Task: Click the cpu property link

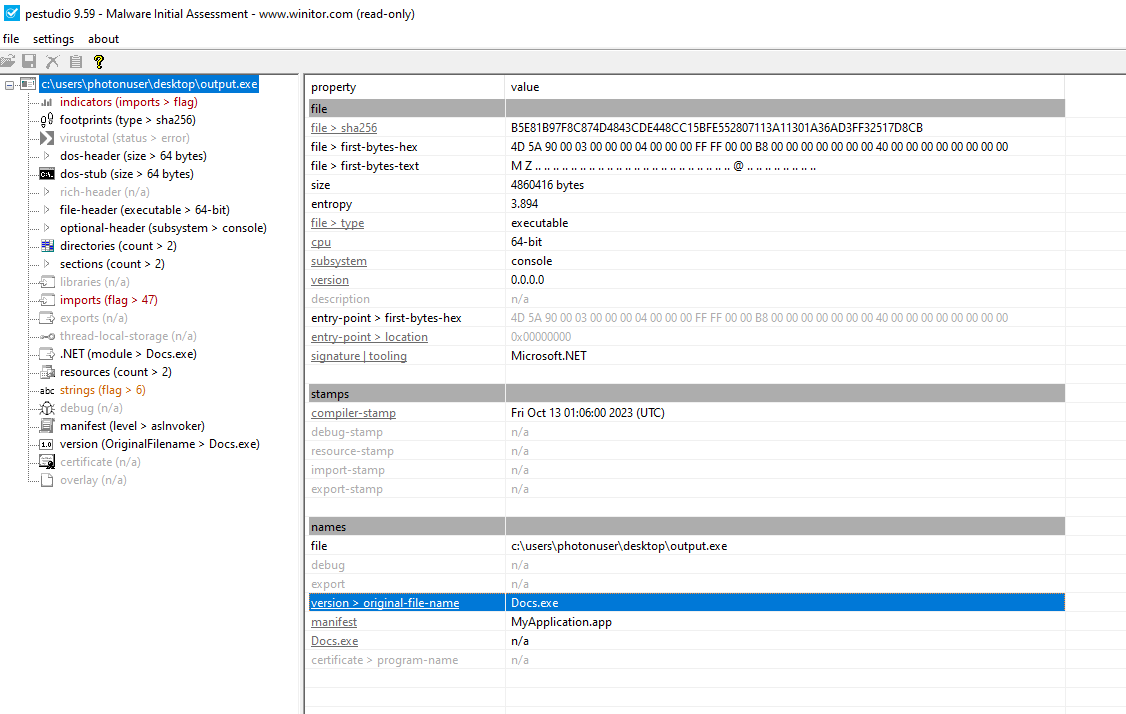Action: tap(321, 242)
